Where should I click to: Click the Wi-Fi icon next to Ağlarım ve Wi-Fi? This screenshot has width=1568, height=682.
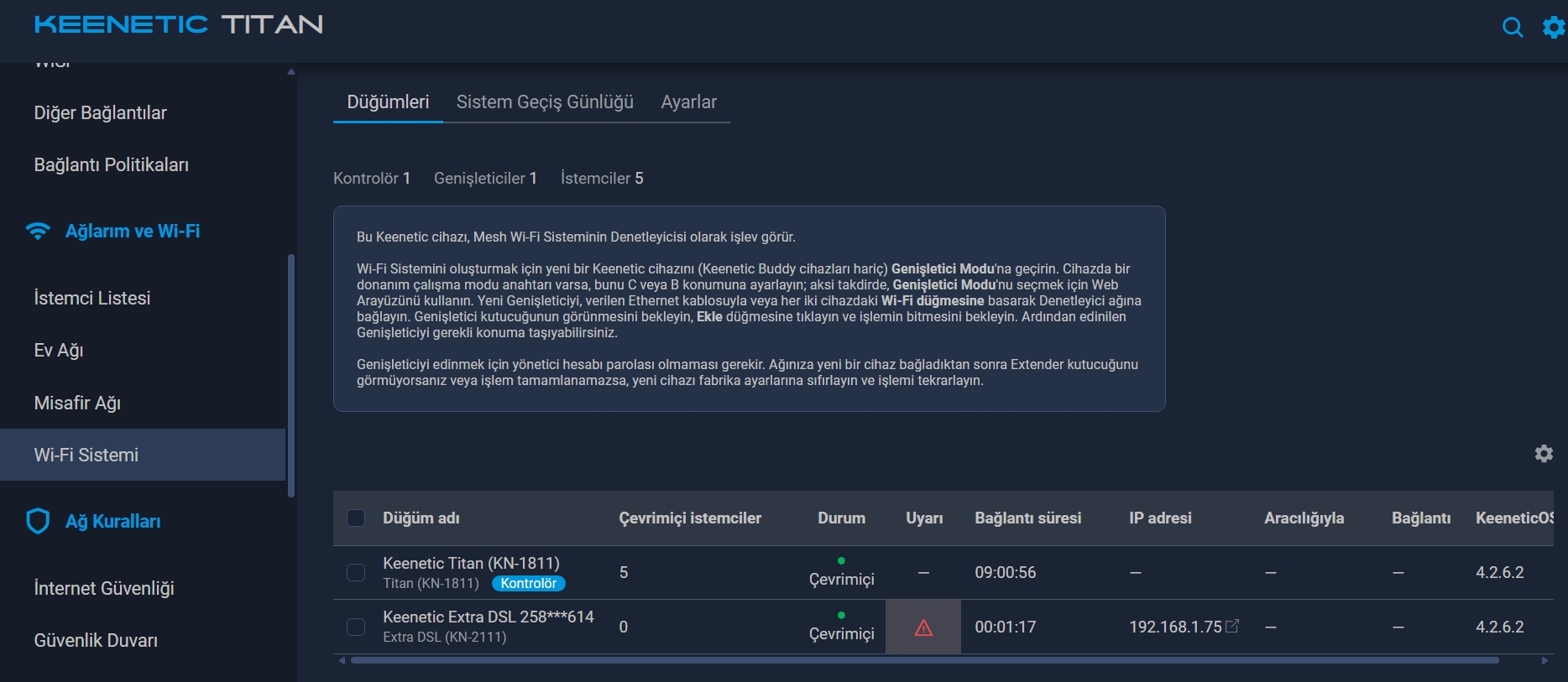click(38, 231)
